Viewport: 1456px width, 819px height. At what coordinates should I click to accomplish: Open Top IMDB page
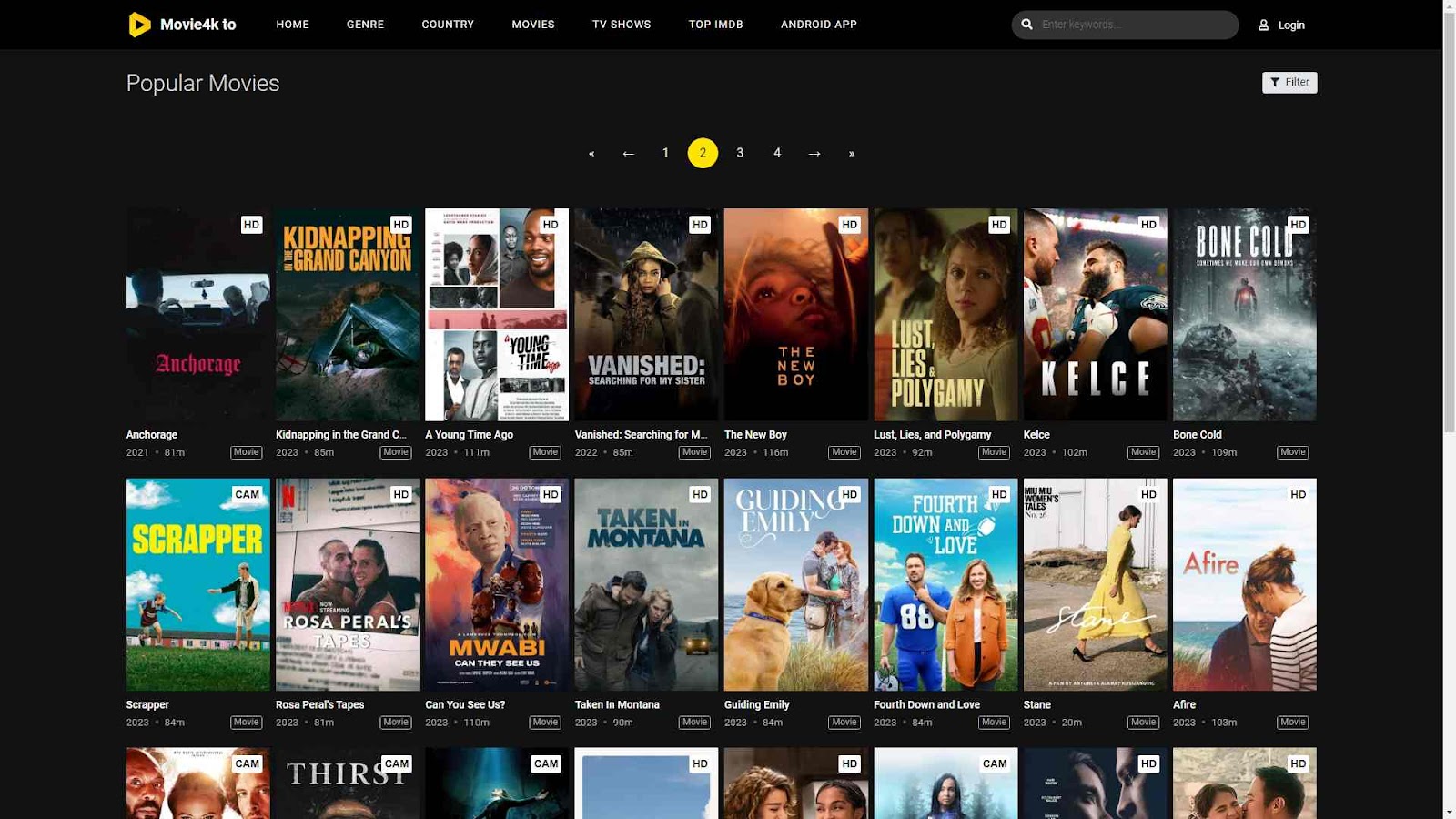[x=716, y=25]
